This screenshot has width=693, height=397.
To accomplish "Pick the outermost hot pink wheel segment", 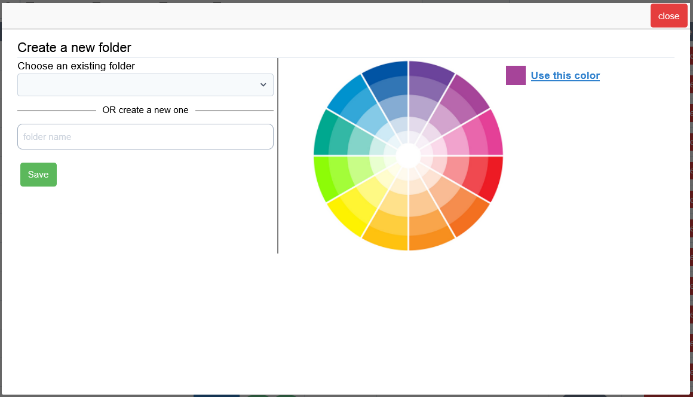I will tap(493, 133).
